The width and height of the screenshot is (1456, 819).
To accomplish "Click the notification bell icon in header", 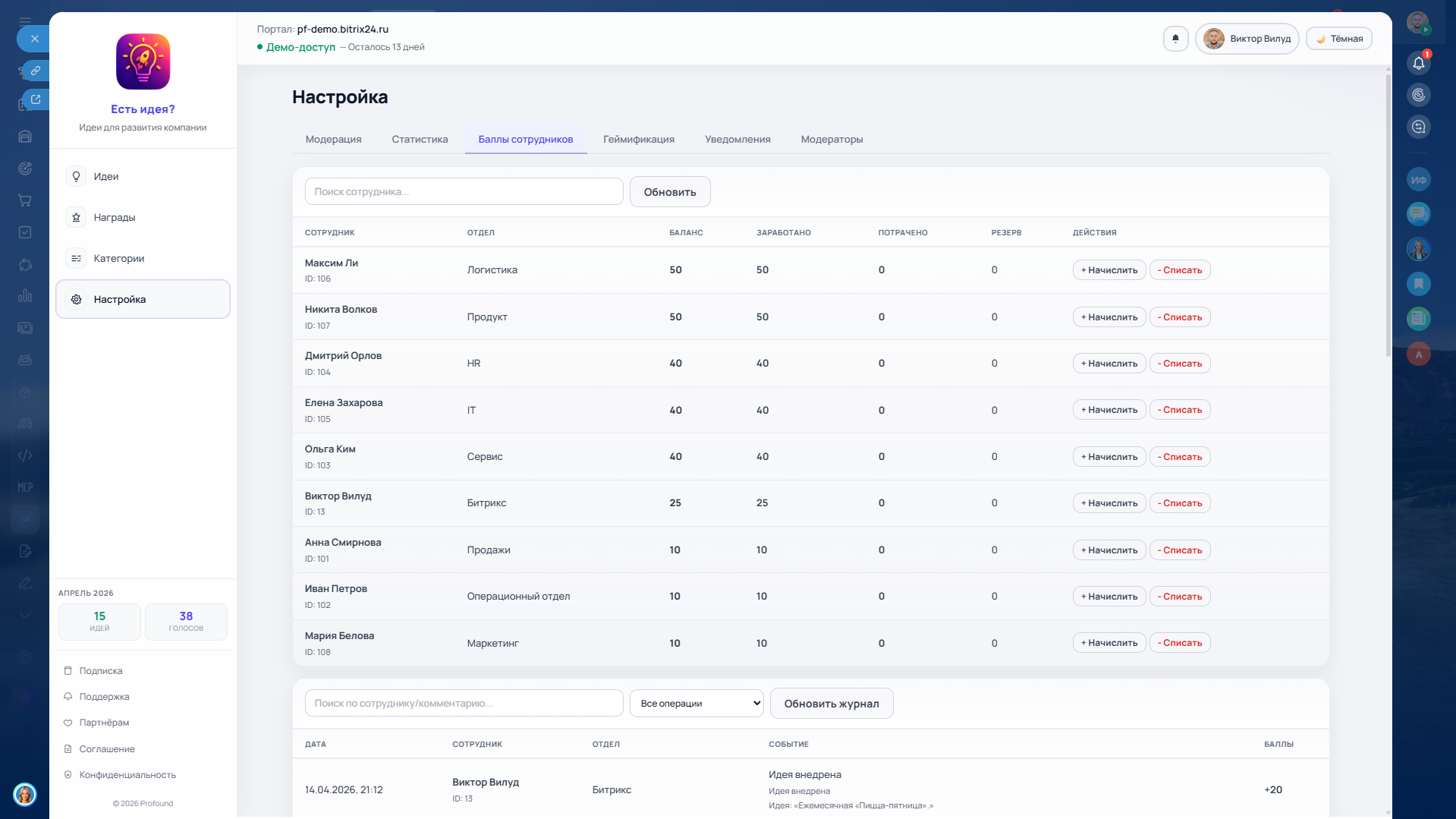I will [1175, 39].
